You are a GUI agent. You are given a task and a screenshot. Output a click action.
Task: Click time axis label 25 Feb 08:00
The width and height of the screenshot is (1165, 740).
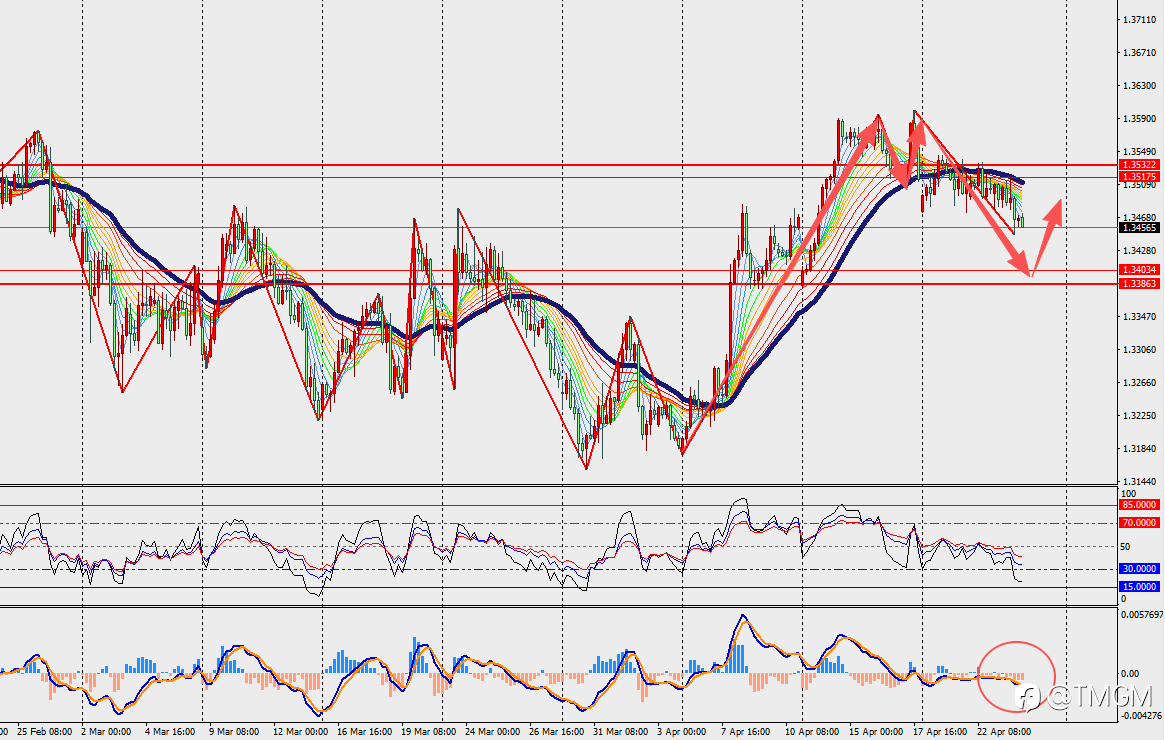[45, 732]
